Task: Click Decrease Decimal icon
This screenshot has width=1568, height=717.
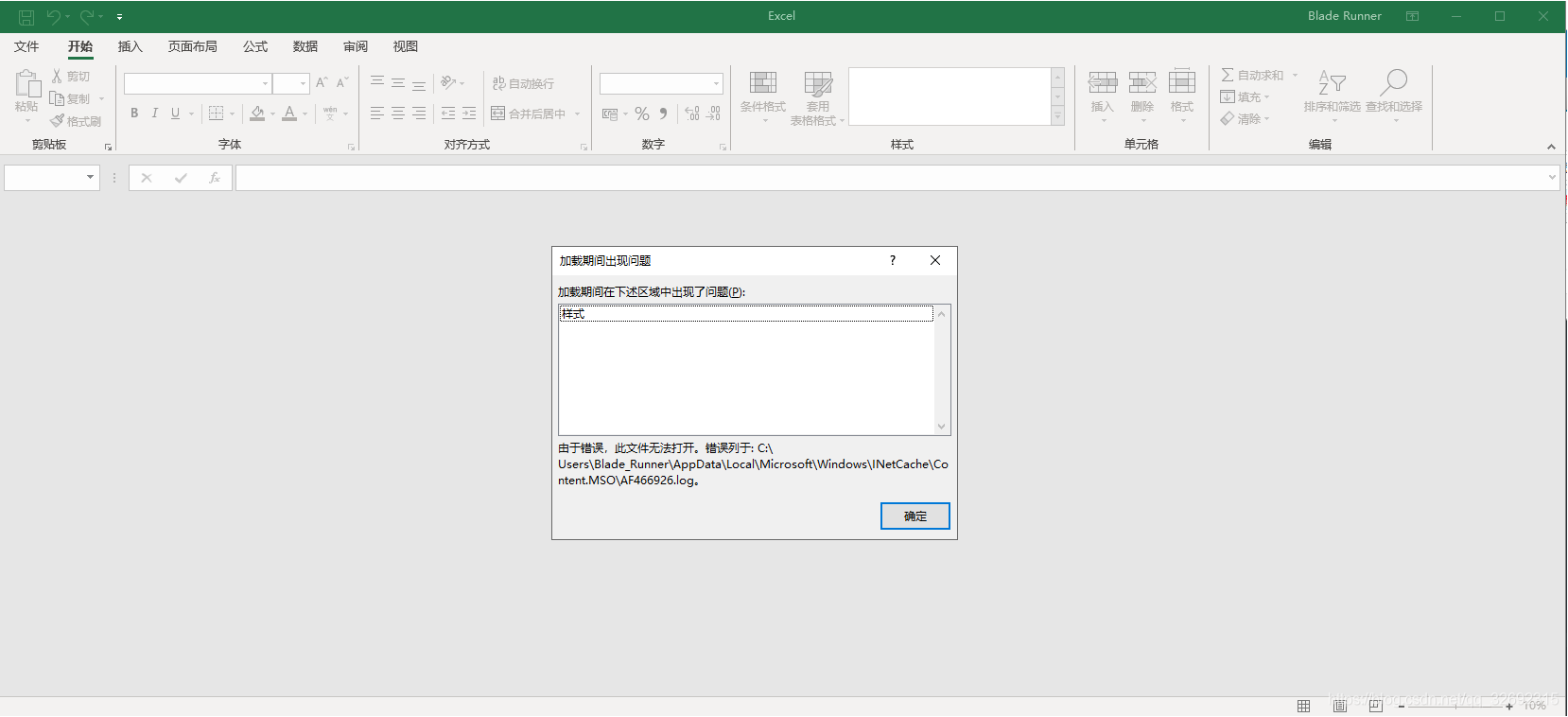Action: tap(714, 114)
